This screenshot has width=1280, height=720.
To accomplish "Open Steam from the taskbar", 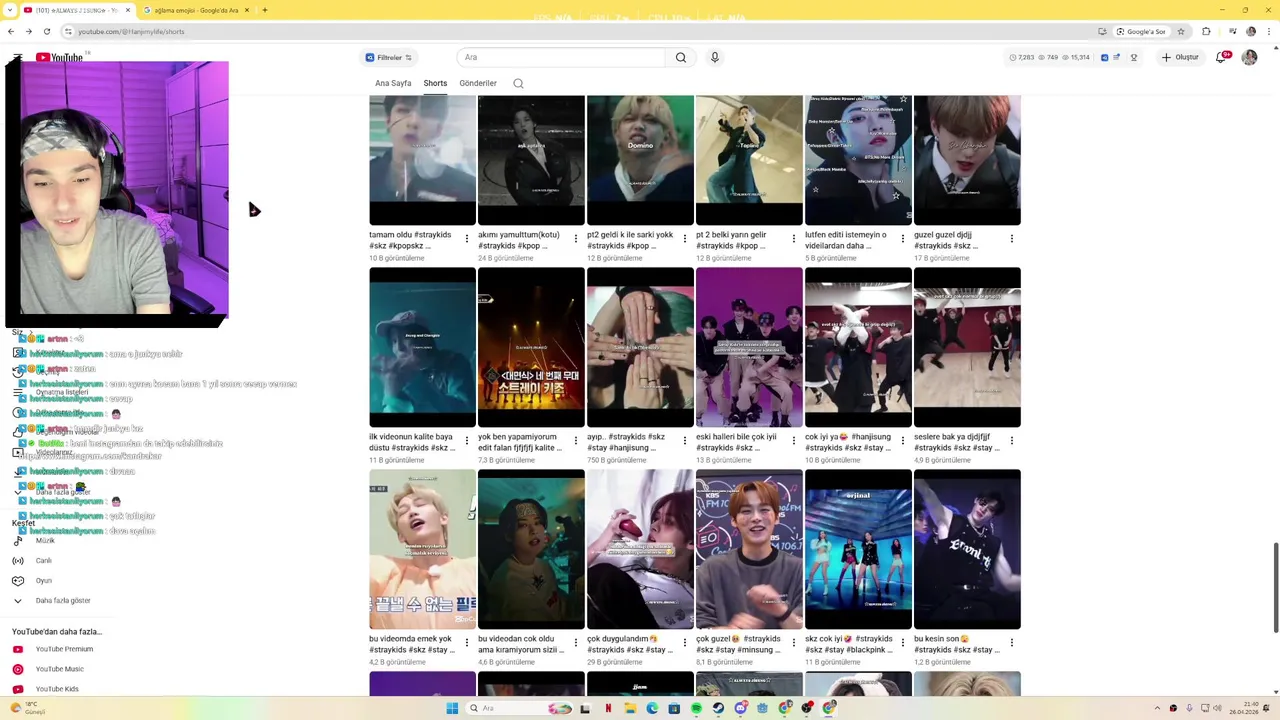I will (718, 708).
